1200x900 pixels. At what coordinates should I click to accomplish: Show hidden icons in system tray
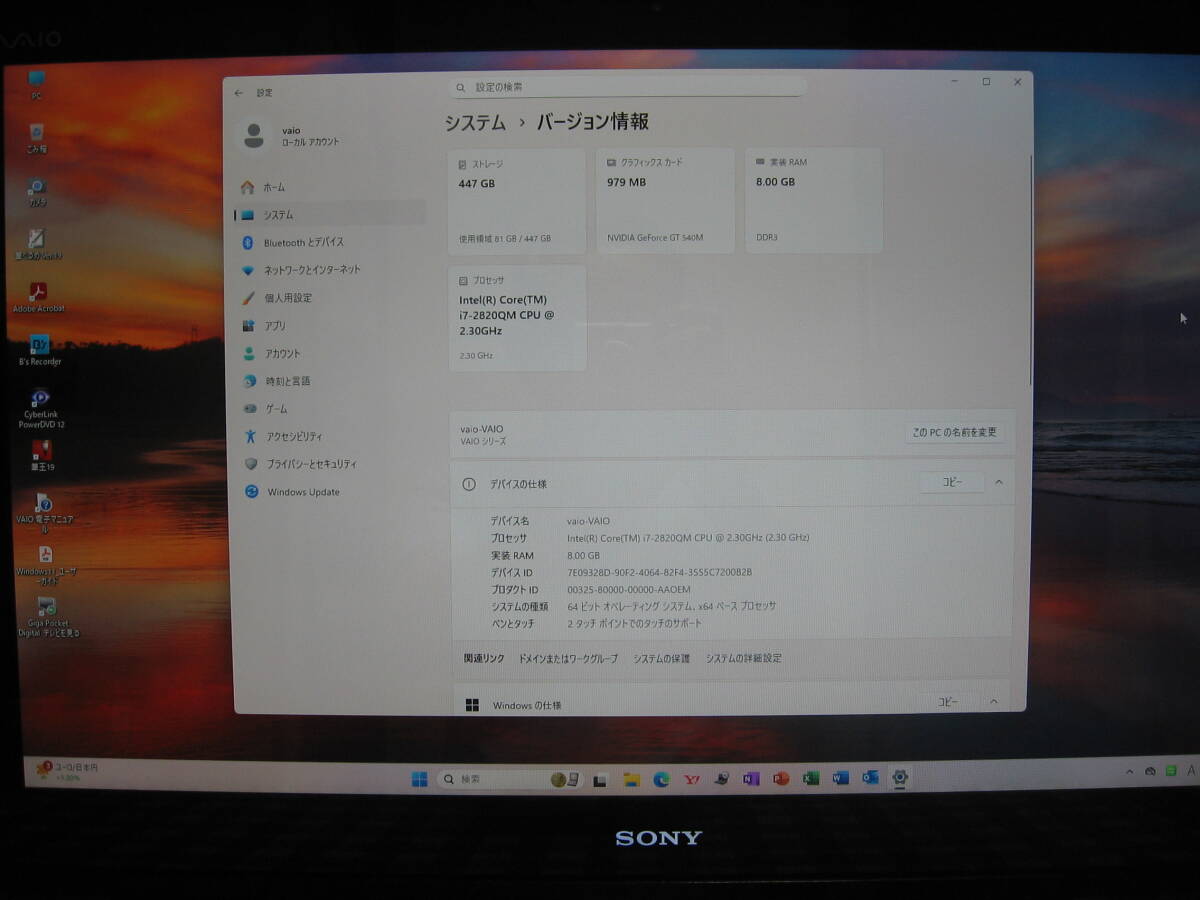click(x=1130, y=771)
